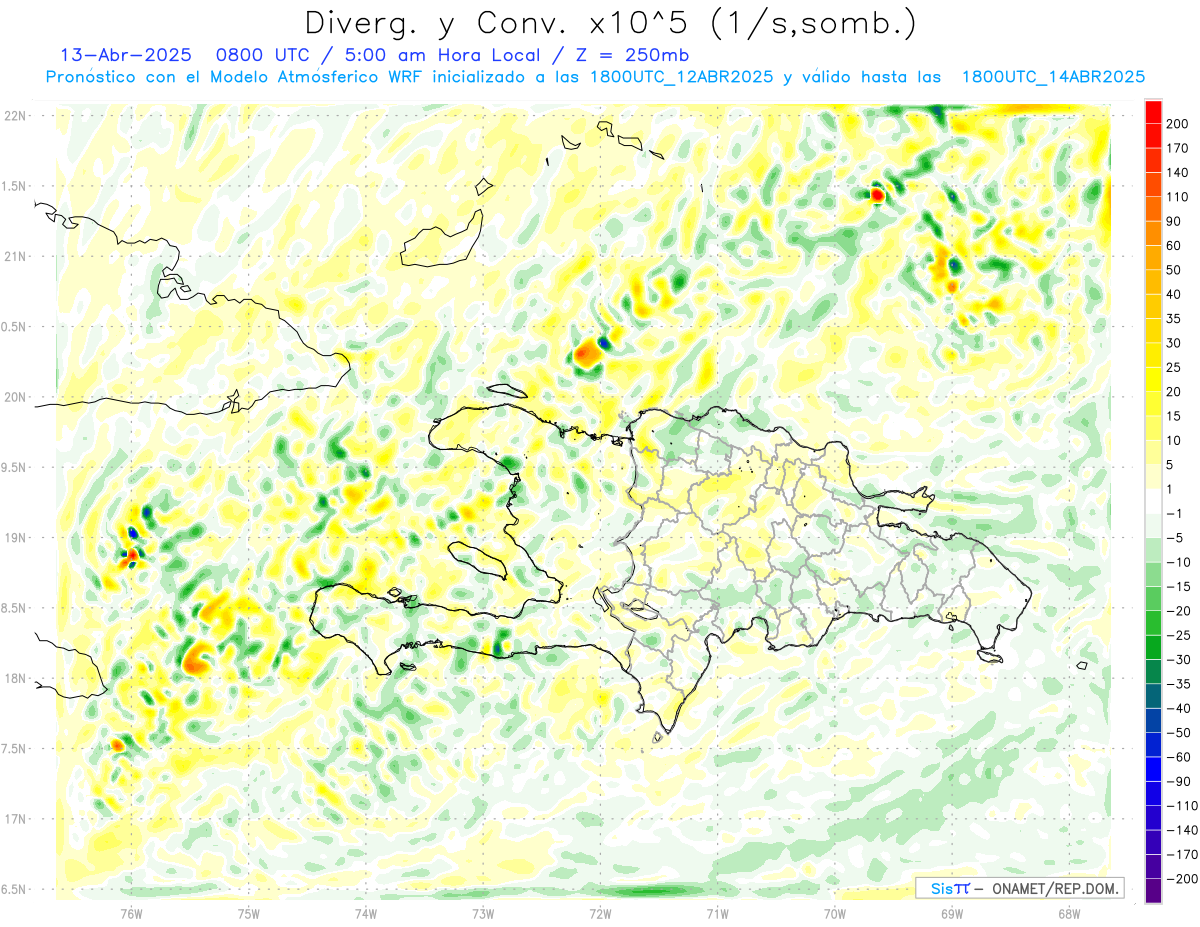Click the white color bar segment between 1 and -1
This screenshot has width=1200, height=927.
pyautogui.click(x=1153, y=501)
